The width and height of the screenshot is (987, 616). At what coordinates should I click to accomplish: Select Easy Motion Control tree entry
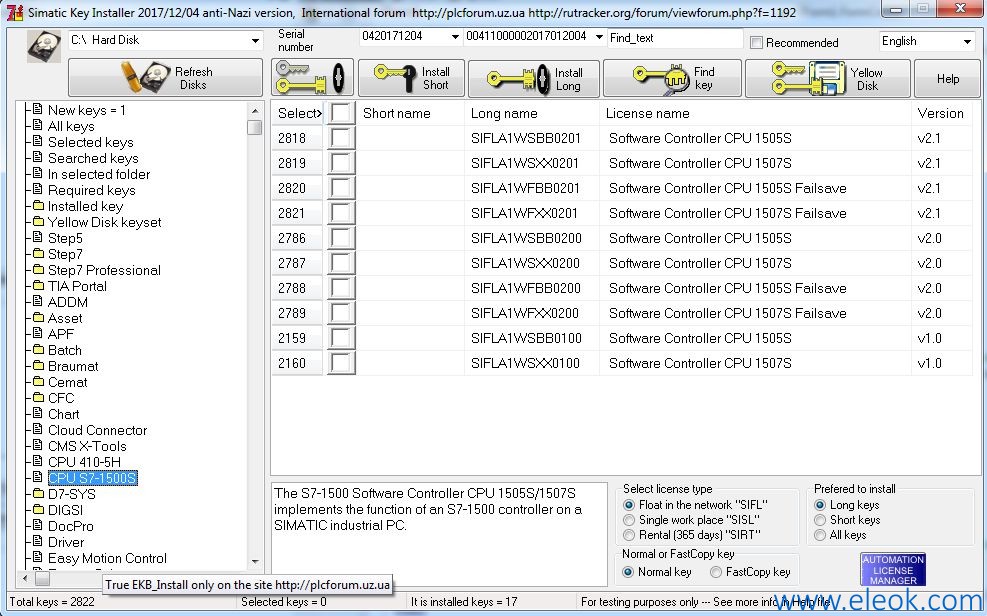coord(107,558)
